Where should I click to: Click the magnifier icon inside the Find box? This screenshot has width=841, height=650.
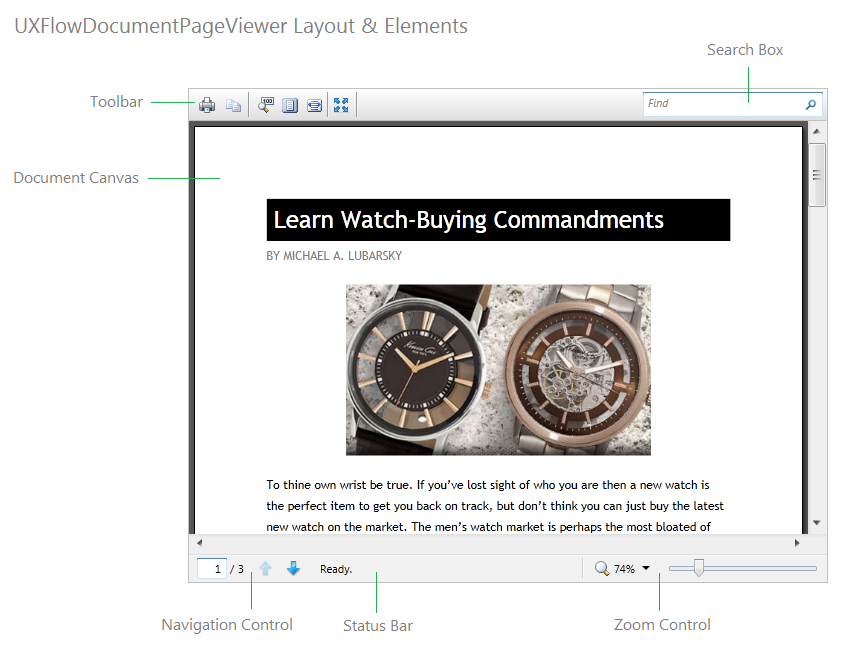[811, 104]
